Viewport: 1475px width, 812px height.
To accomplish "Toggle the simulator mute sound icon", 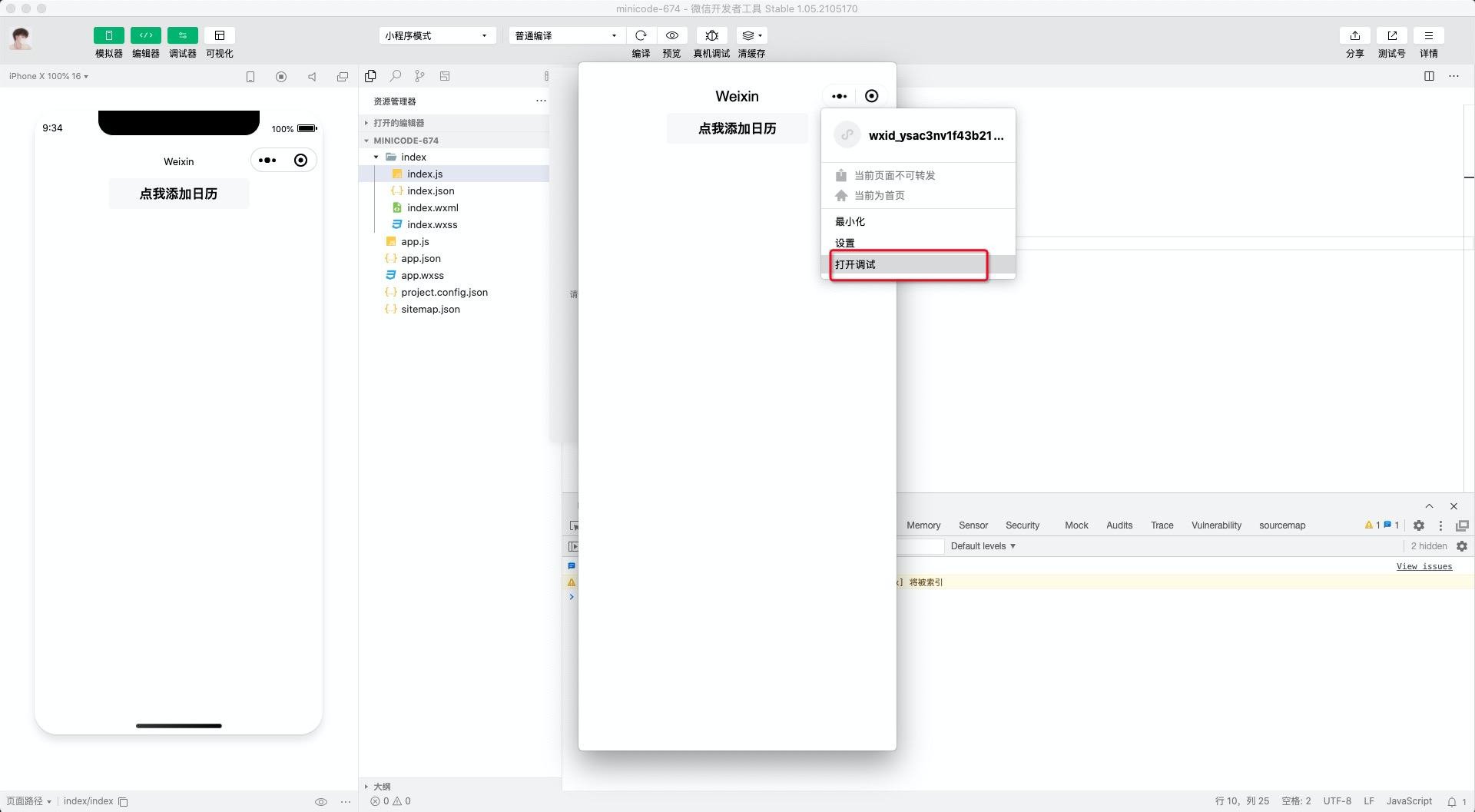I will coord(312,77).
